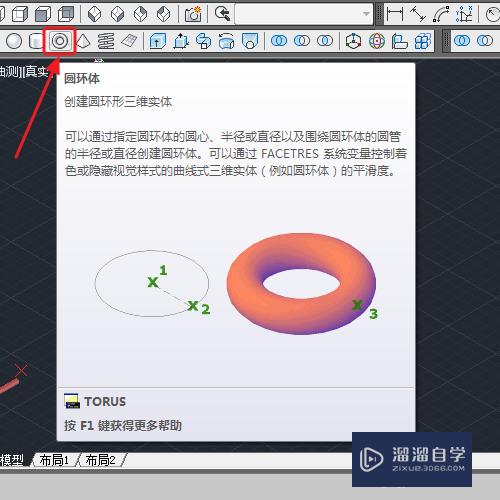Image resolution: width=500 pixels, height=500 pixels.
Task: Switch to SE Isometric view
Action: tap(117, 14)
